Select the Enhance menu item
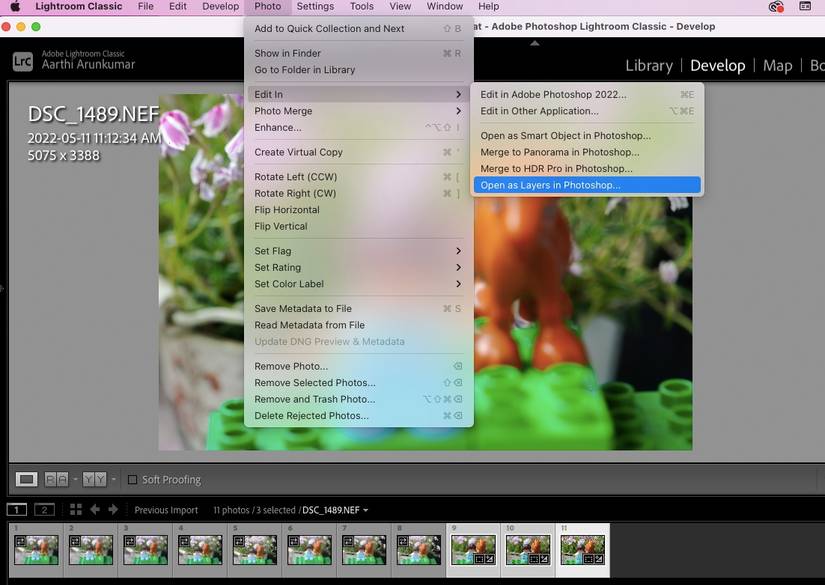Viewport: 825px width, 585px height. [358, 127]
